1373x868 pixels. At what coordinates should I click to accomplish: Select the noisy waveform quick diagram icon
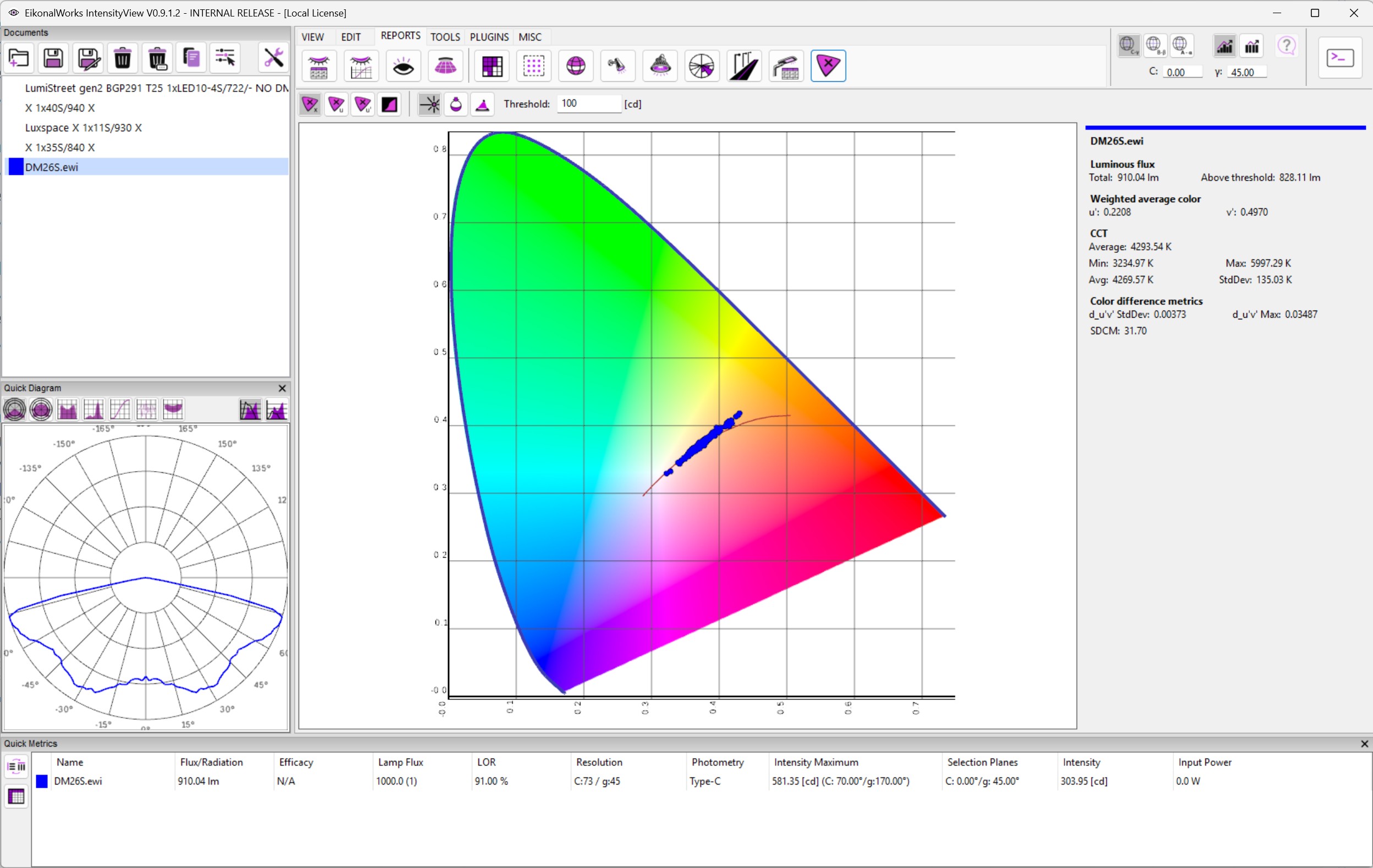pos(146,409)
